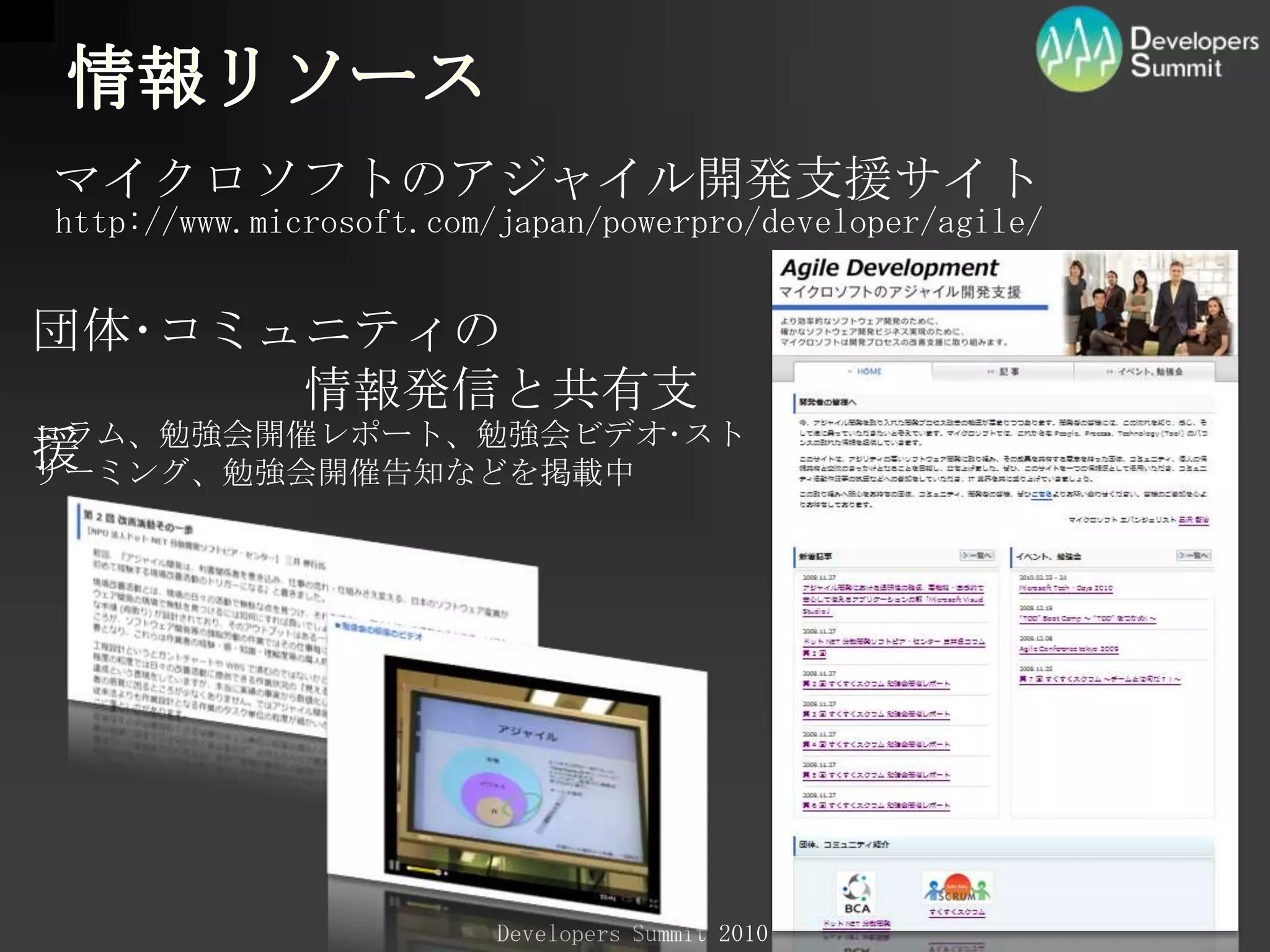Click the 情報リソース slide title
The image size is (1270, 952).
tap(277, 78)
